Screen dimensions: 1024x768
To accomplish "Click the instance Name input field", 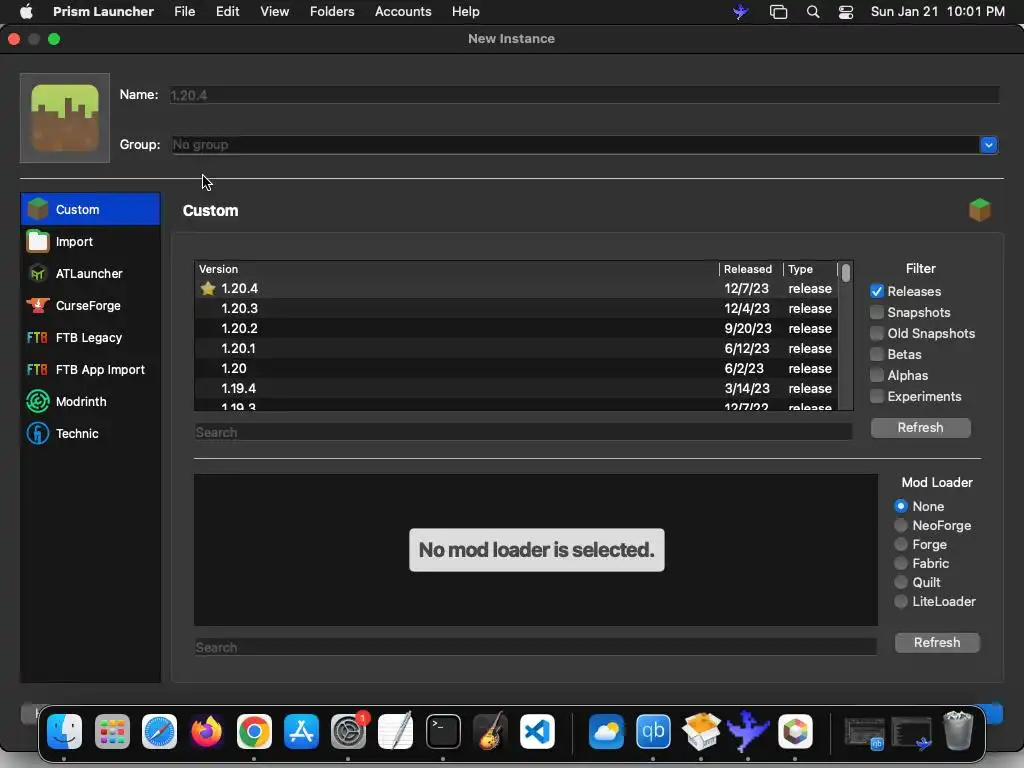I will tap(584, 95).
